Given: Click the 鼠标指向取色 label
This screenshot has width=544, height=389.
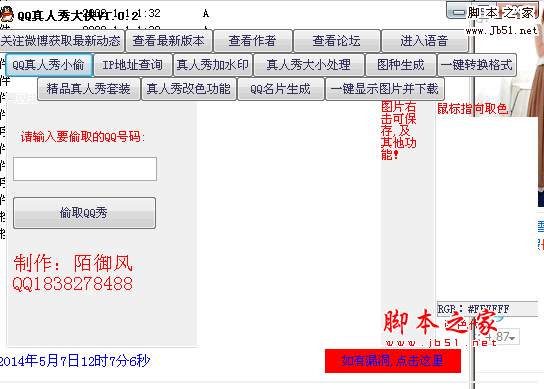Looking at the screenshot, I should tap(473, 109).
